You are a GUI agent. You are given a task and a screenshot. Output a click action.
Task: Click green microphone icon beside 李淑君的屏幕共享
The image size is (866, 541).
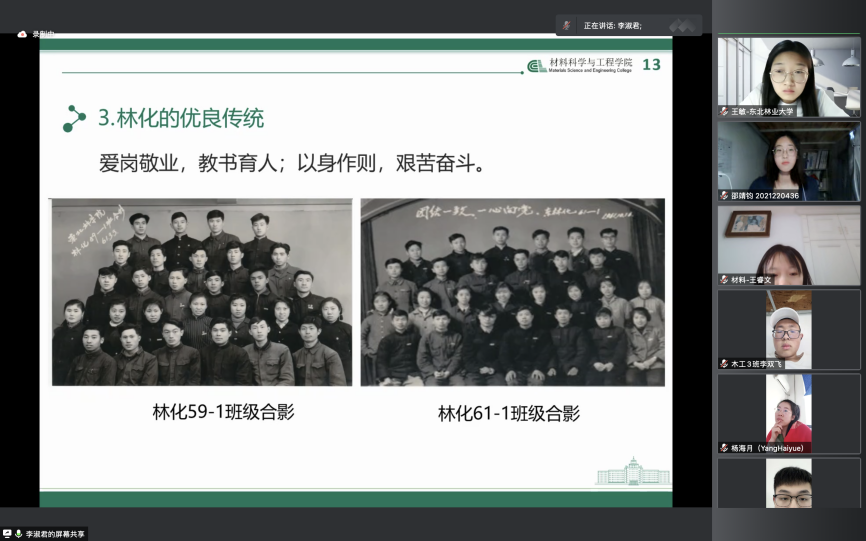click(18, 534)
